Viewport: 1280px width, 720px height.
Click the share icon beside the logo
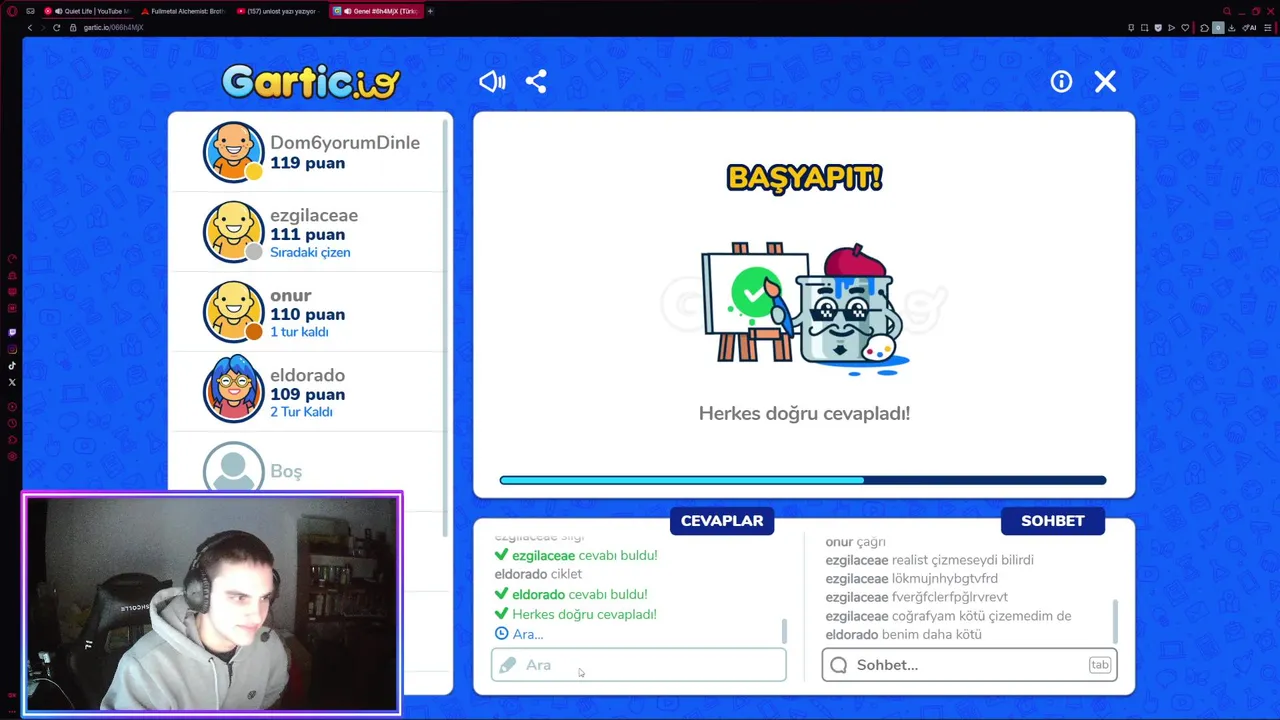[x=536, y=82]
